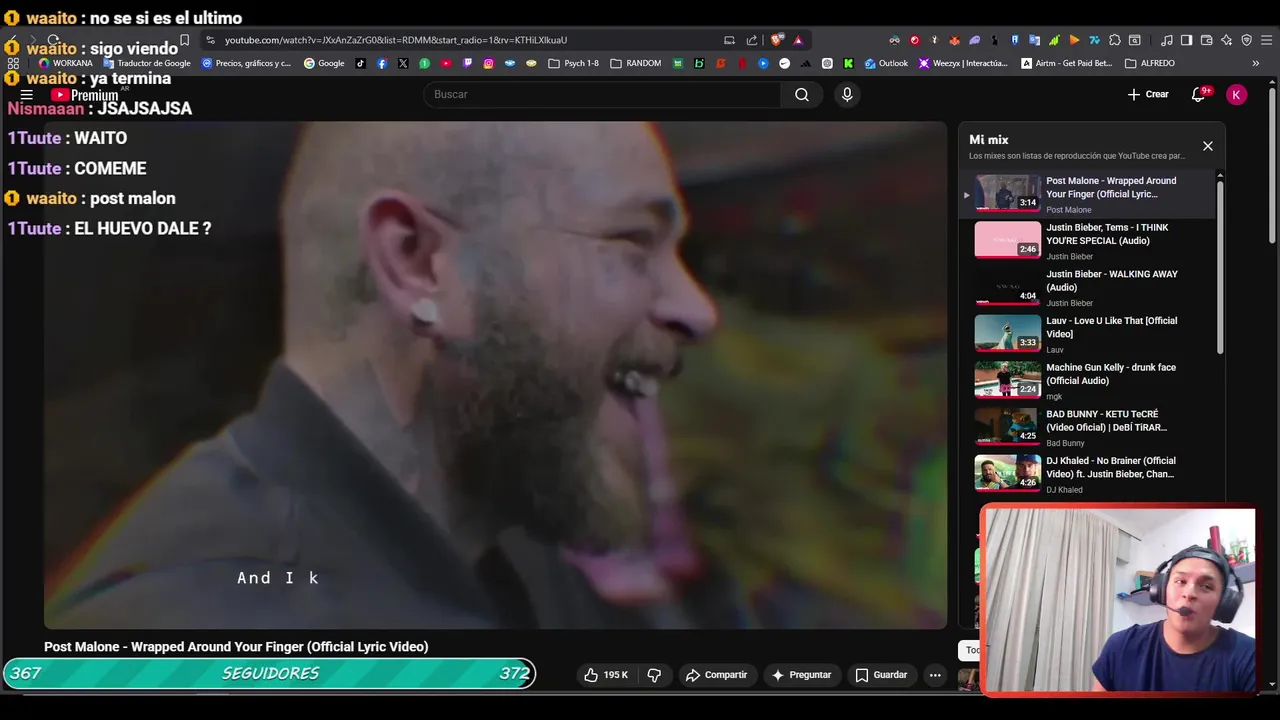Open the Traductor de Google bookmark

[x=147, y=63]
